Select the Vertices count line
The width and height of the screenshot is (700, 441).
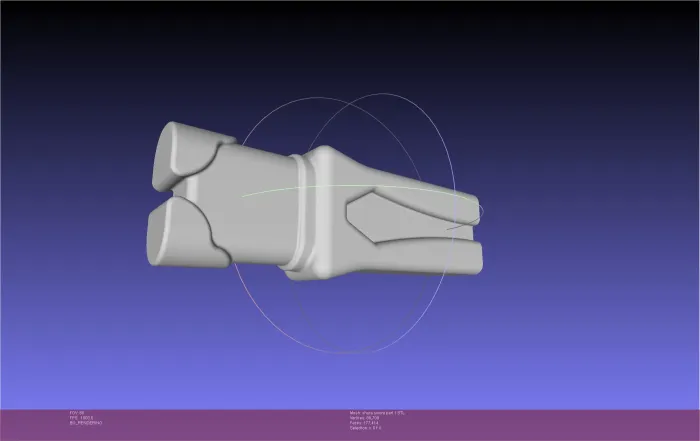(x=364, y=418)
